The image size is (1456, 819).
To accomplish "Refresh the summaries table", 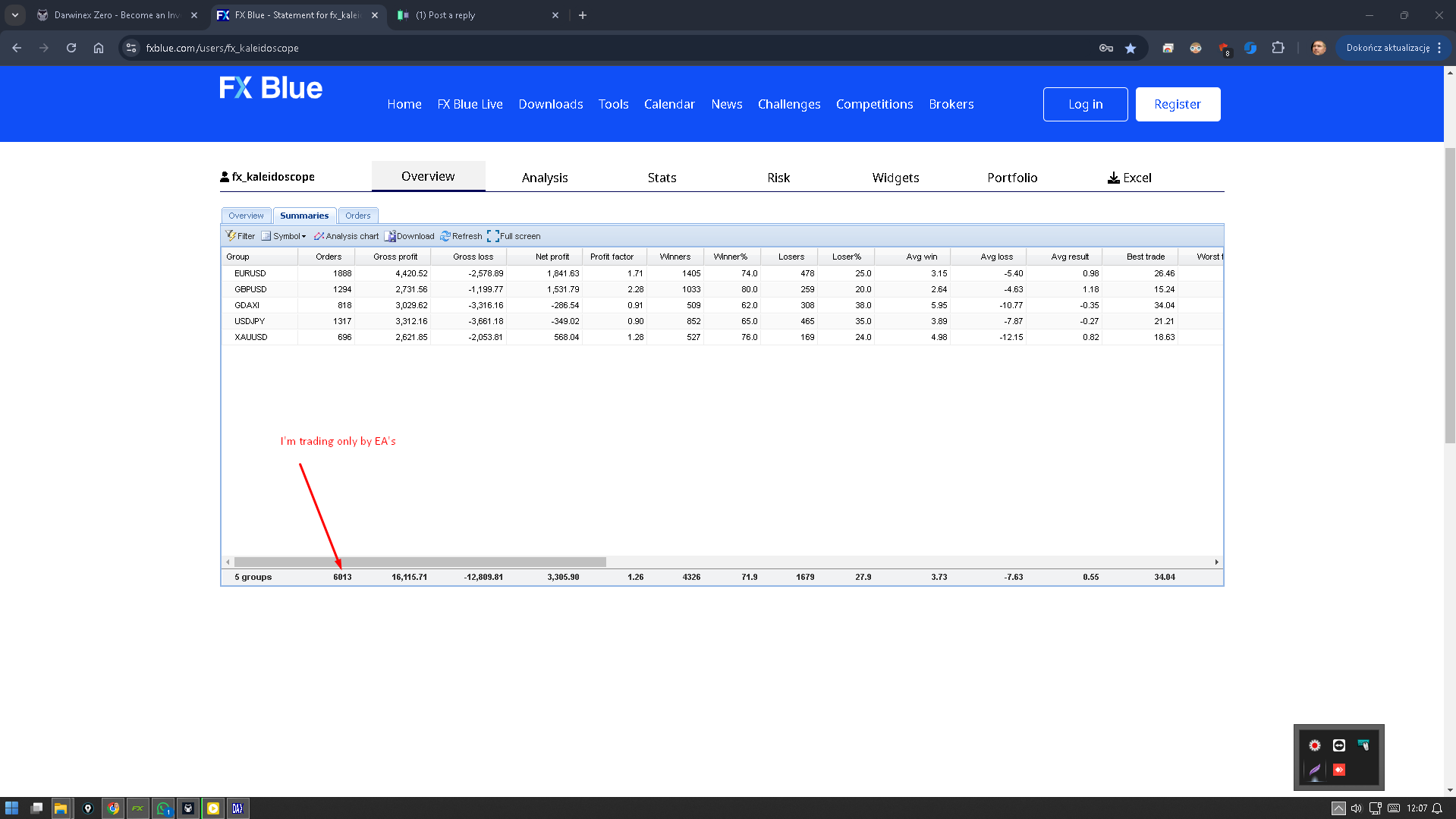I will (x=461, y=236).
